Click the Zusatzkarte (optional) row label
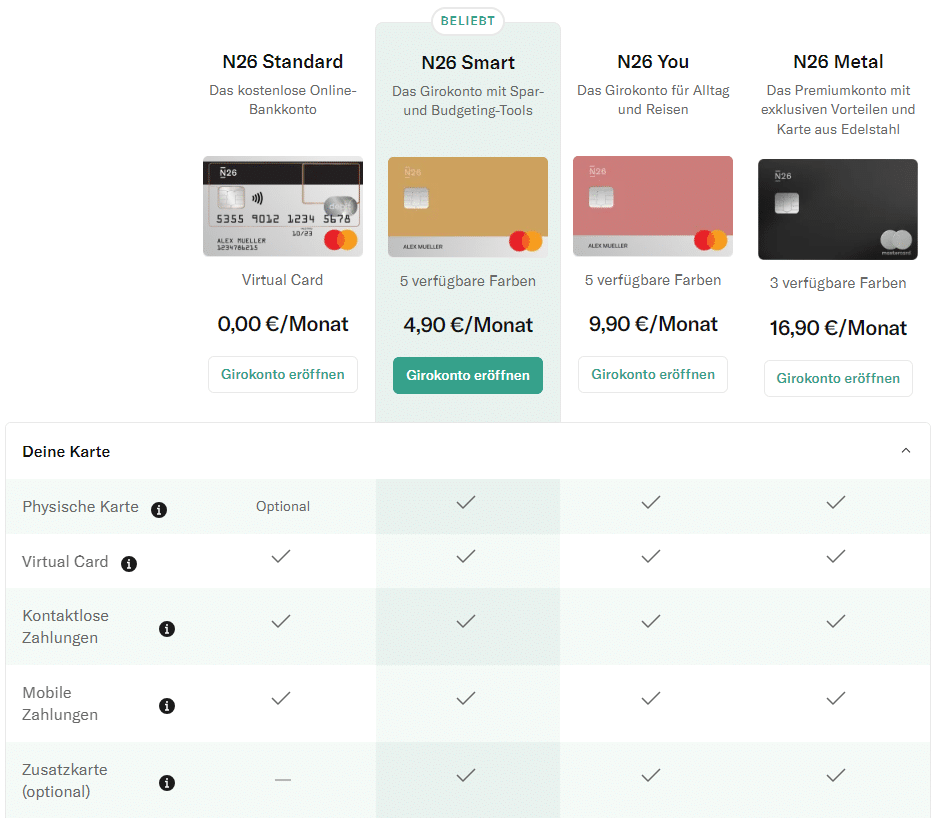934x818 pixels. pyautogui.click(x=64, y=780)
